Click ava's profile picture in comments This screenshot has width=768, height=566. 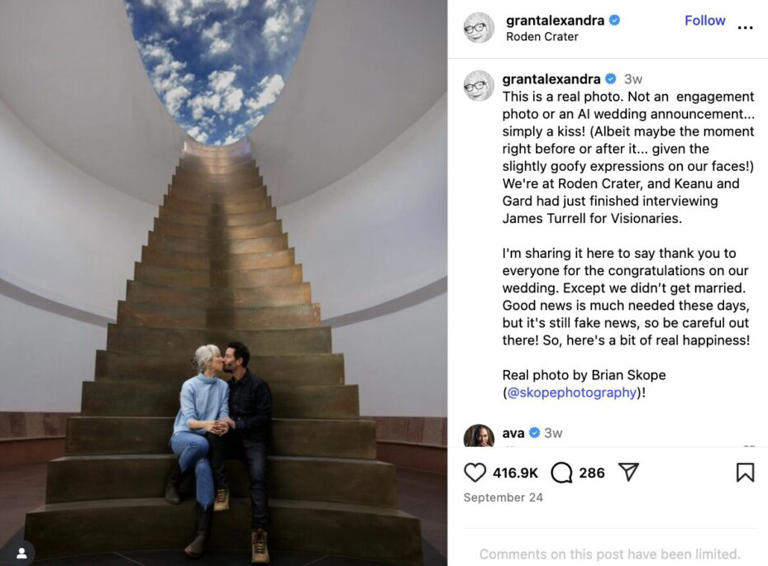(x=479, y=435)
